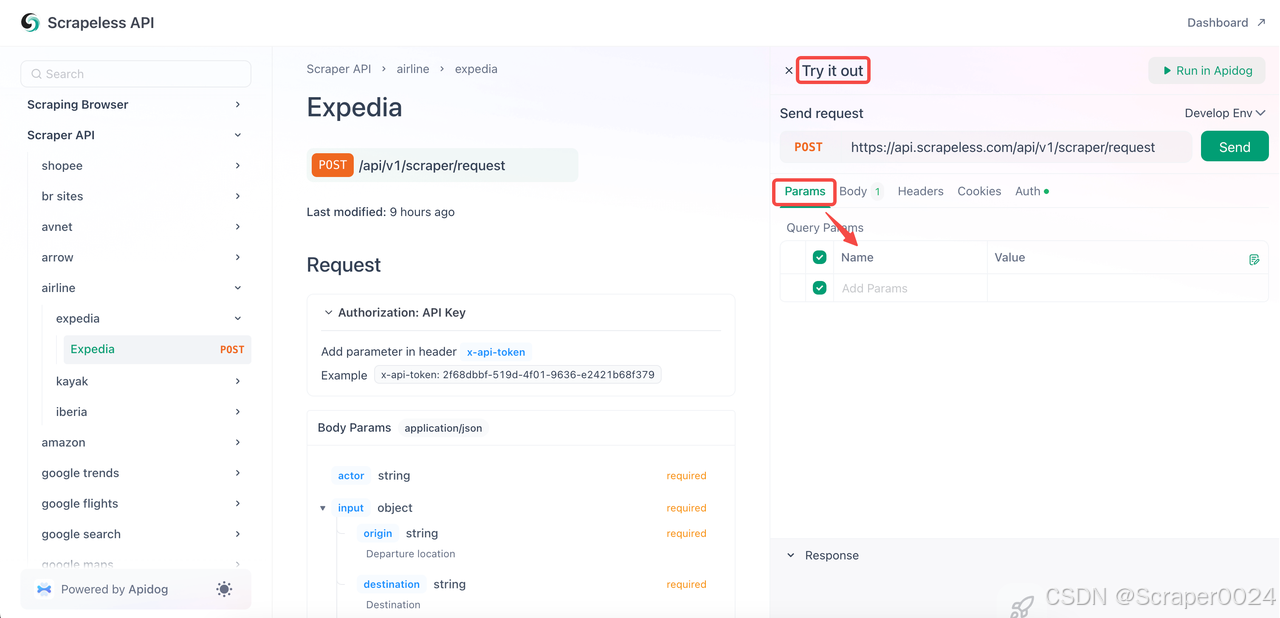Screen dimensions: 1280x618
Task: Click the POST method selector in request bar
Action: click(809, 147)
